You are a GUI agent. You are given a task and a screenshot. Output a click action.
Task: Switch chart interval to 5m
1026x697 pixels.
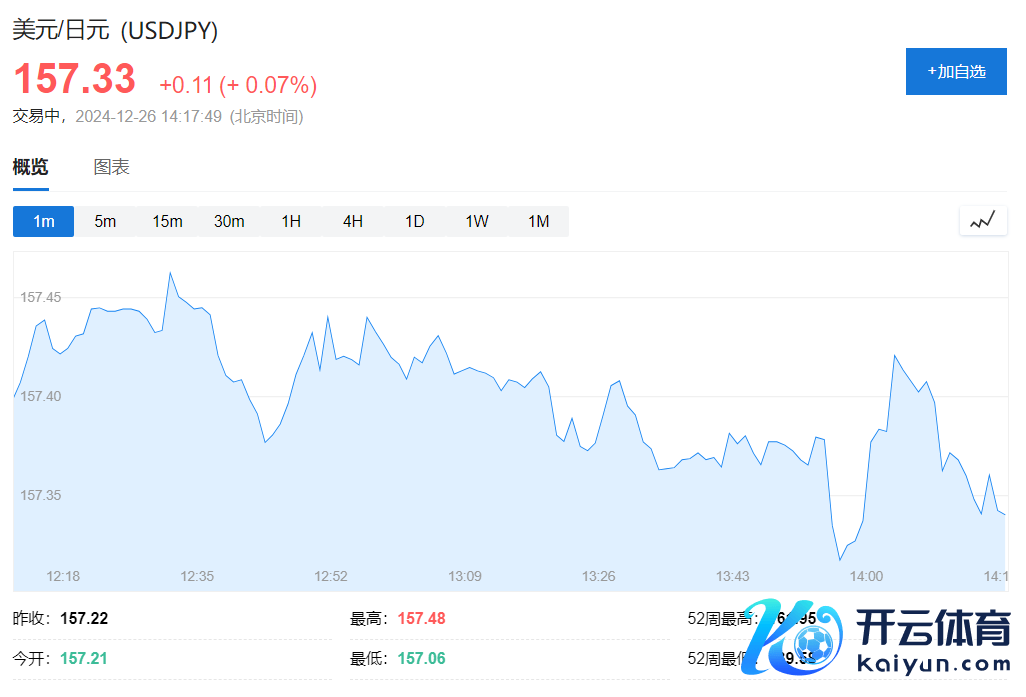(x=105, y=221)
